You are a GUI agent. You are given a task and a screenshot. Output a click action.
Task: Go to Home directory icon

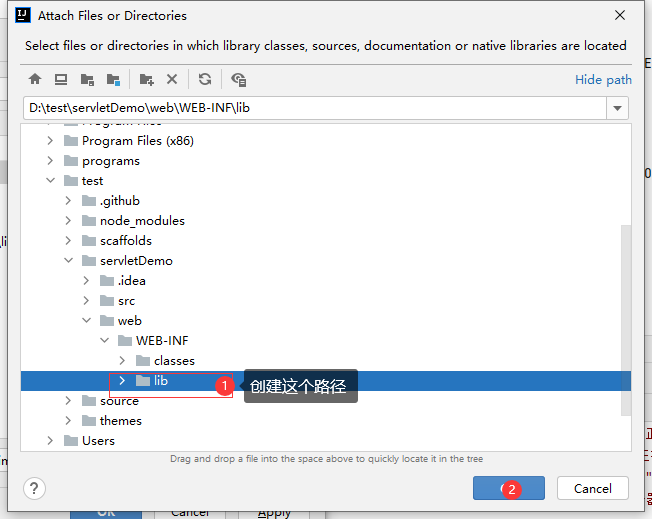point(35,79)
